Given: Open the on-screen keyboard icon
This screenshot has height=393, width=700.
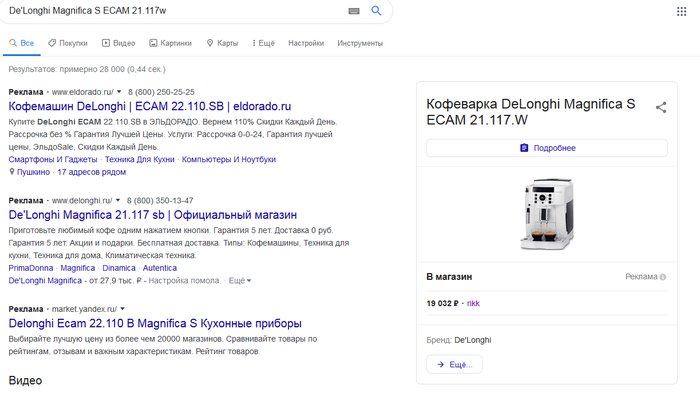Looking at the screenshot, I should [354, 11].
